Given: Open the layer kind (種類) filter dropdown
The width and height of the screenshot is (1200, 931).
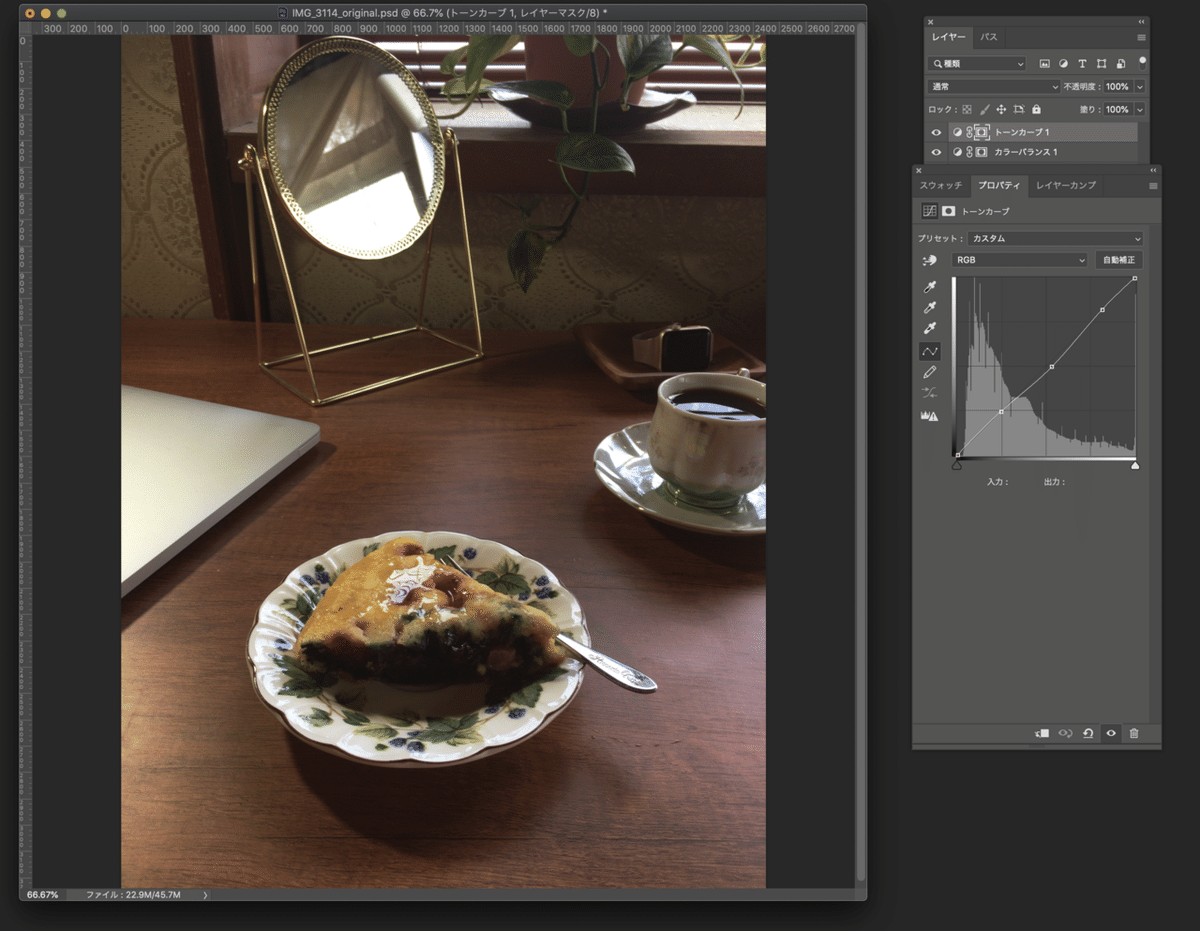Looking at the screenshot, I should click(x=978, y=63).
